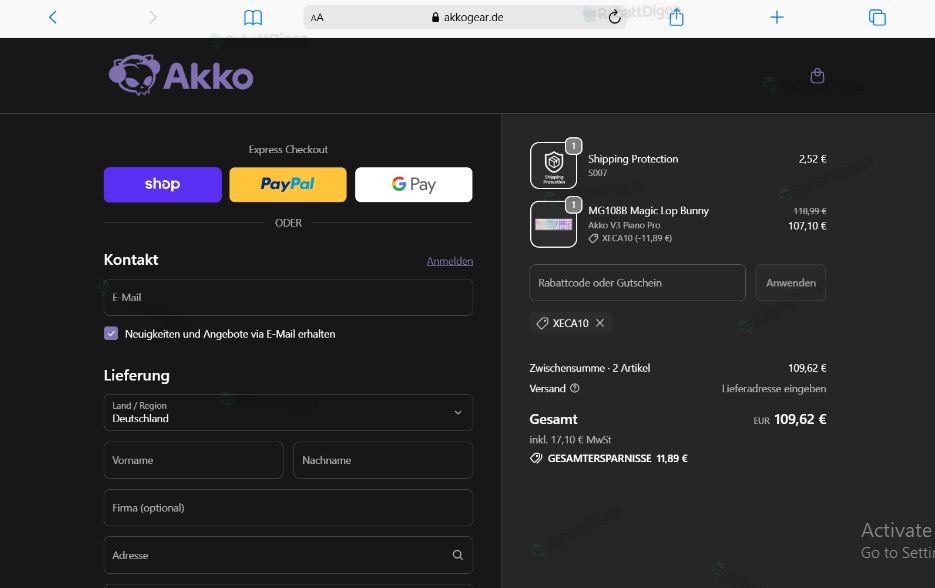Image resolution: width=935 pixels, height=588 pixels.
Task: Click the address search magnifier icon
Action: [x=457, y=555]
